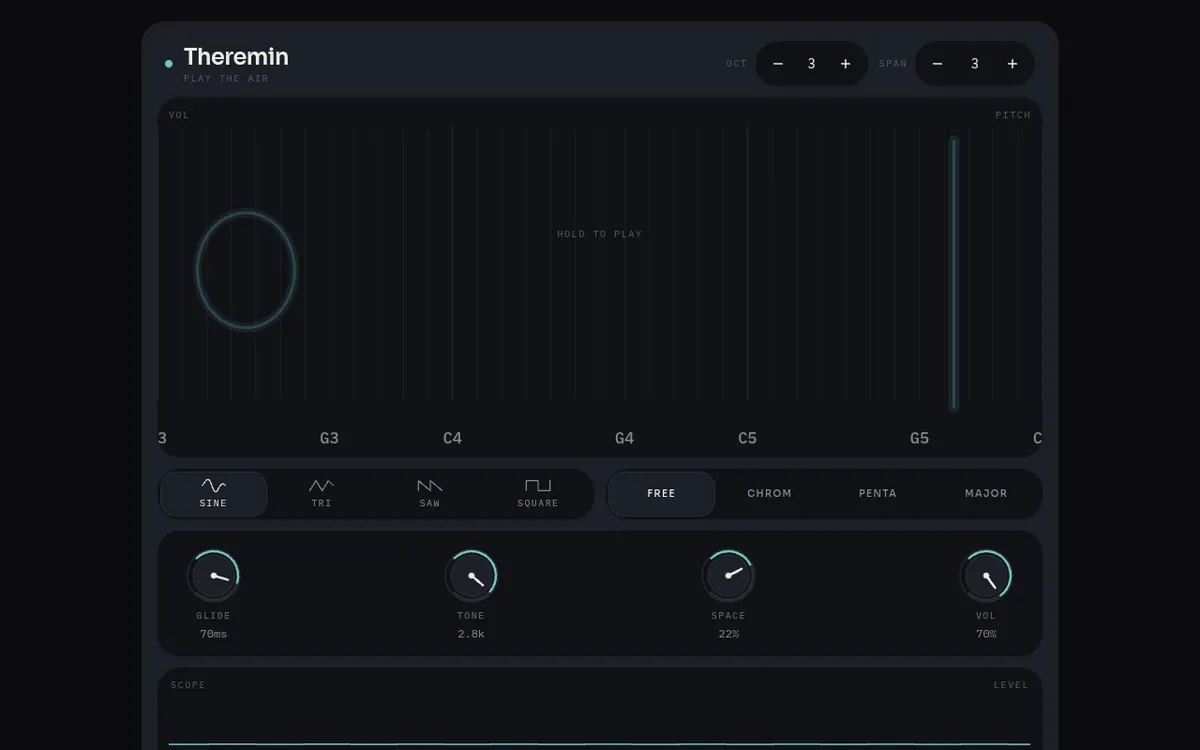
Task: Click the span value 3
Action: (x=974, y=64)
